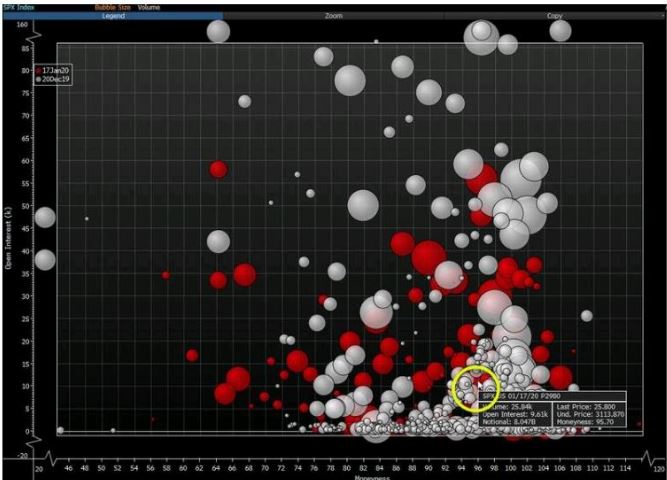
Task: Toggle the 17Jan20 series in legend
Action: click(x=50, y=68)
